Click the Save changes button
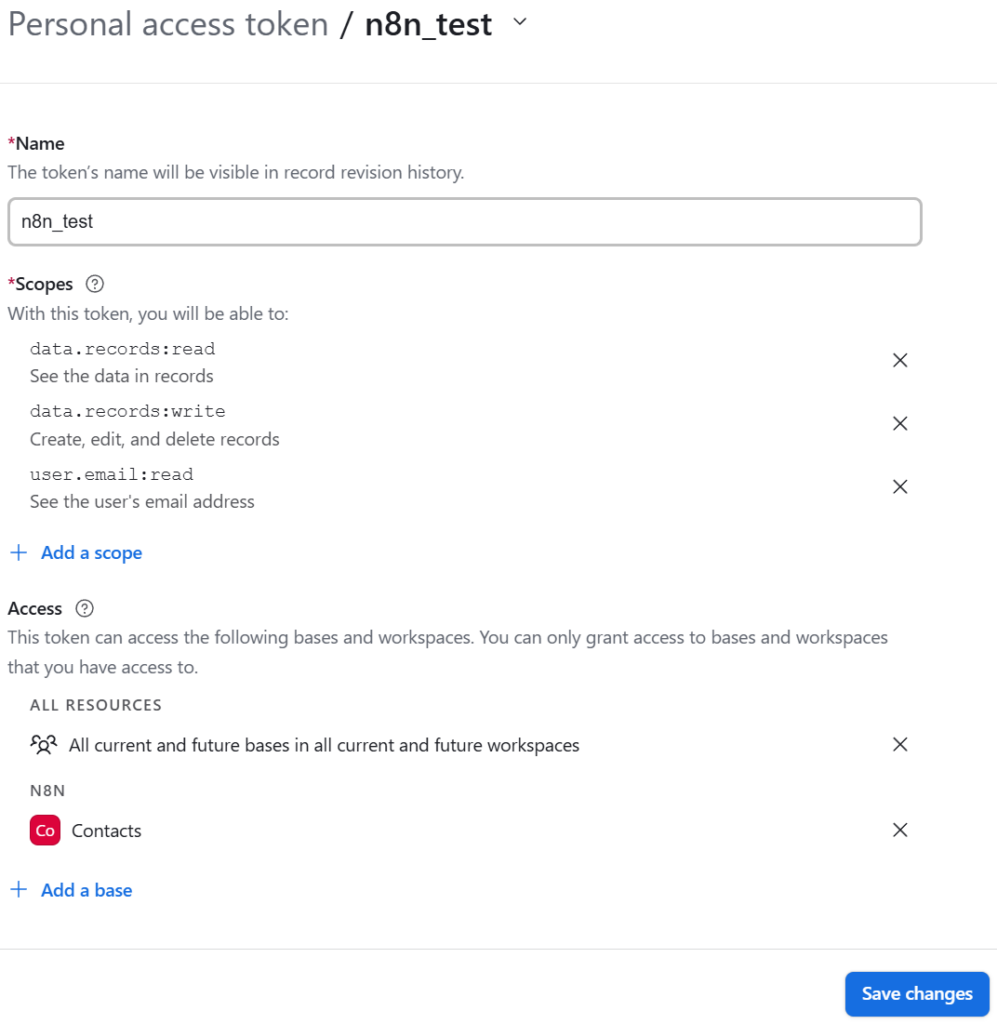The width and height of the screenshot is (997, 1024). coord(916,993)
